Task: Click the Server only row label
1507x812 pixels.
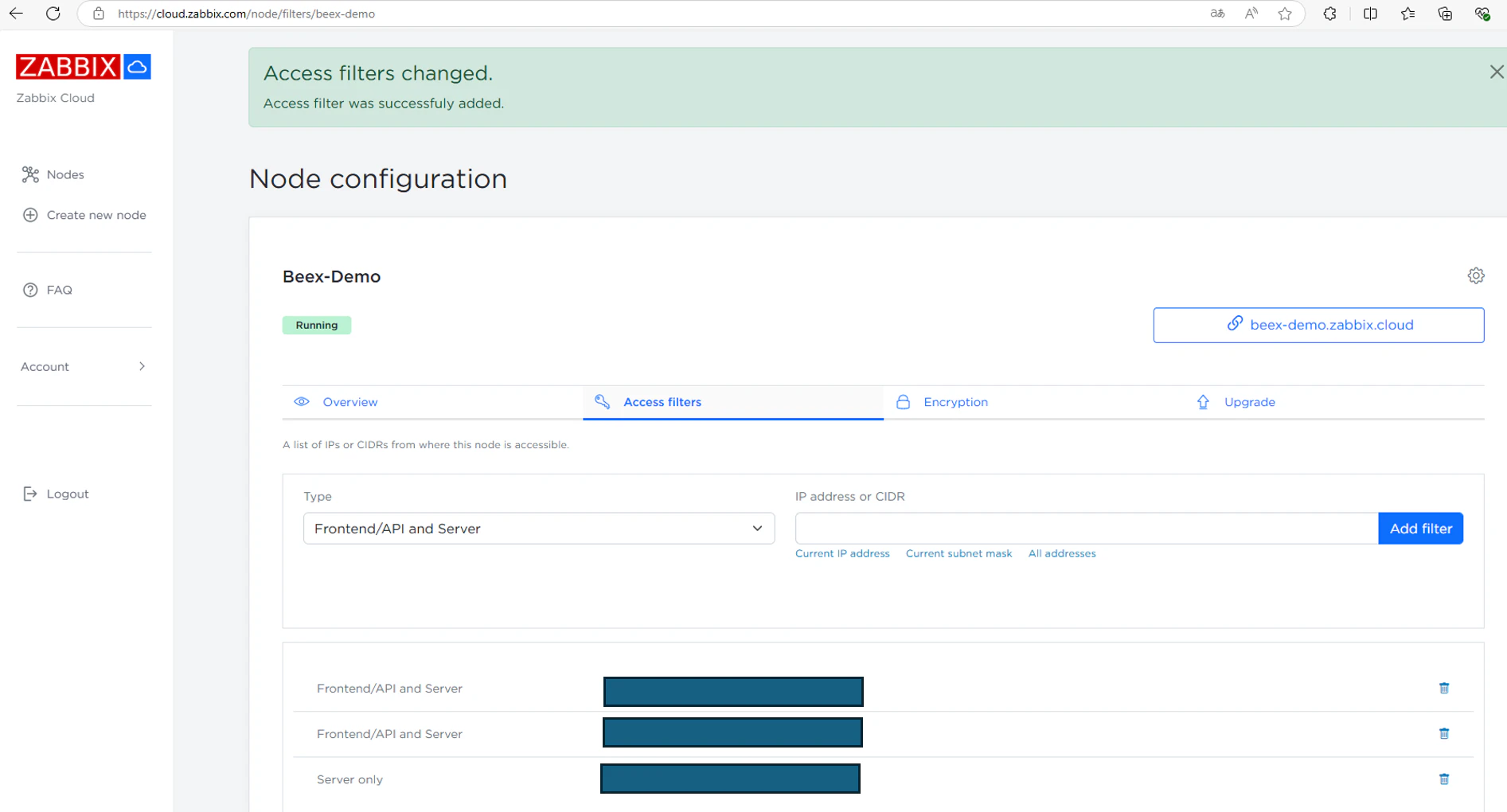Action: tap(349, 779)
